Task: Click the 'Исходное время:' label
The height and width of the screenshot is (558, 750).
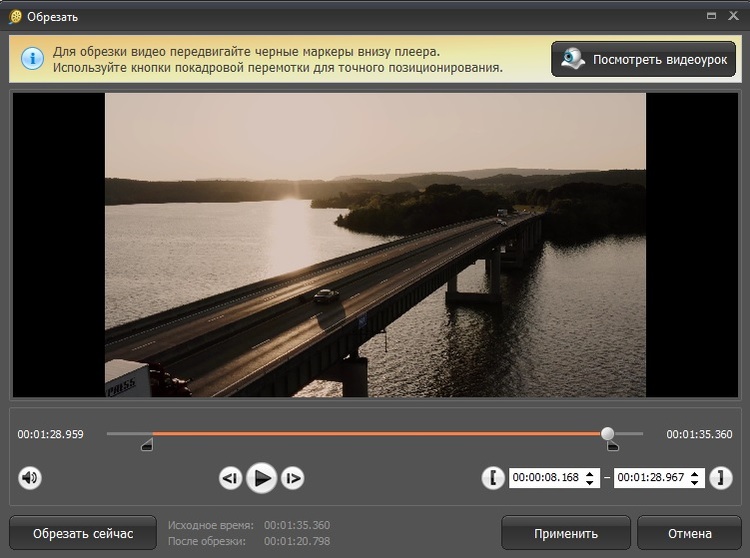Action: (x=210, y=525)
